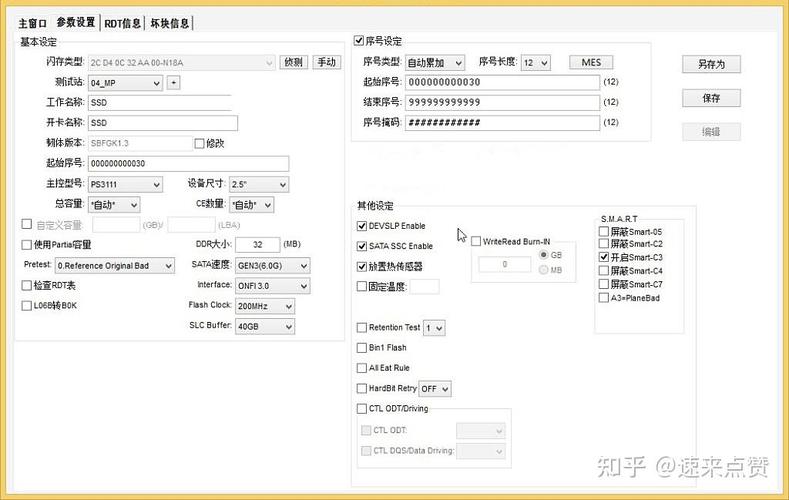Check the 固定温度 checkbox
Viewport: 789px width, 500px height.
coord(362,287)
